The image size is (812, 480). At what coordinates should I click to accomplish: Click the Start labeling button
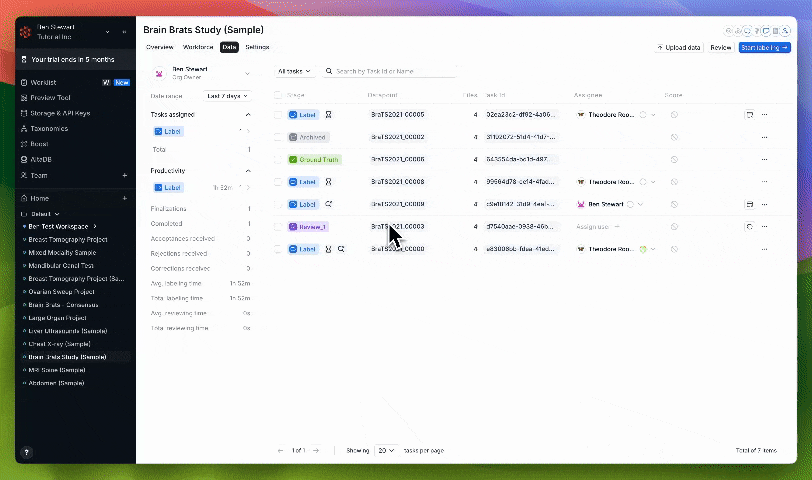[764, 47]
